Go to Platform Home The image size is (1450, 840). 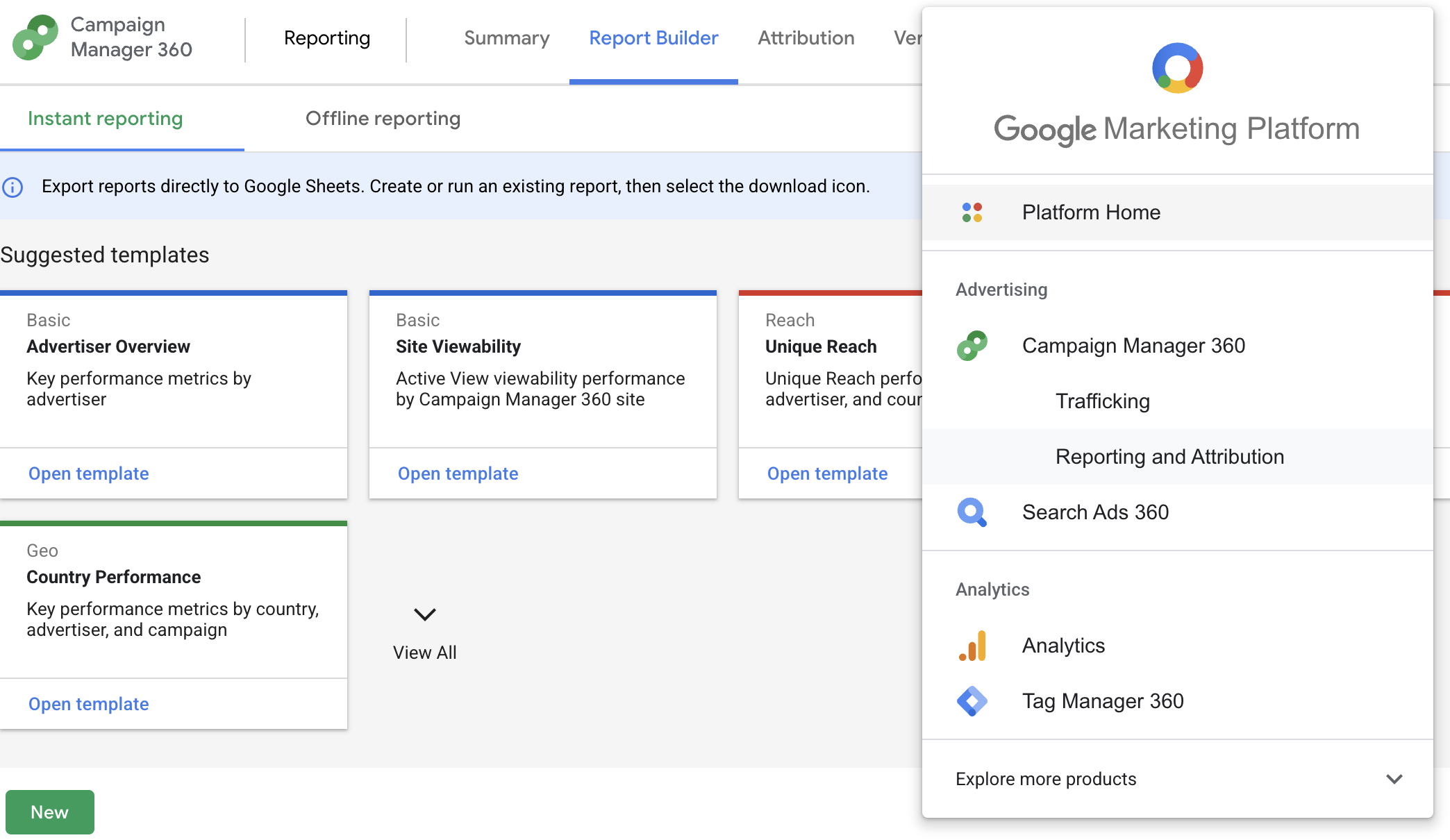tap(1178, 212)
